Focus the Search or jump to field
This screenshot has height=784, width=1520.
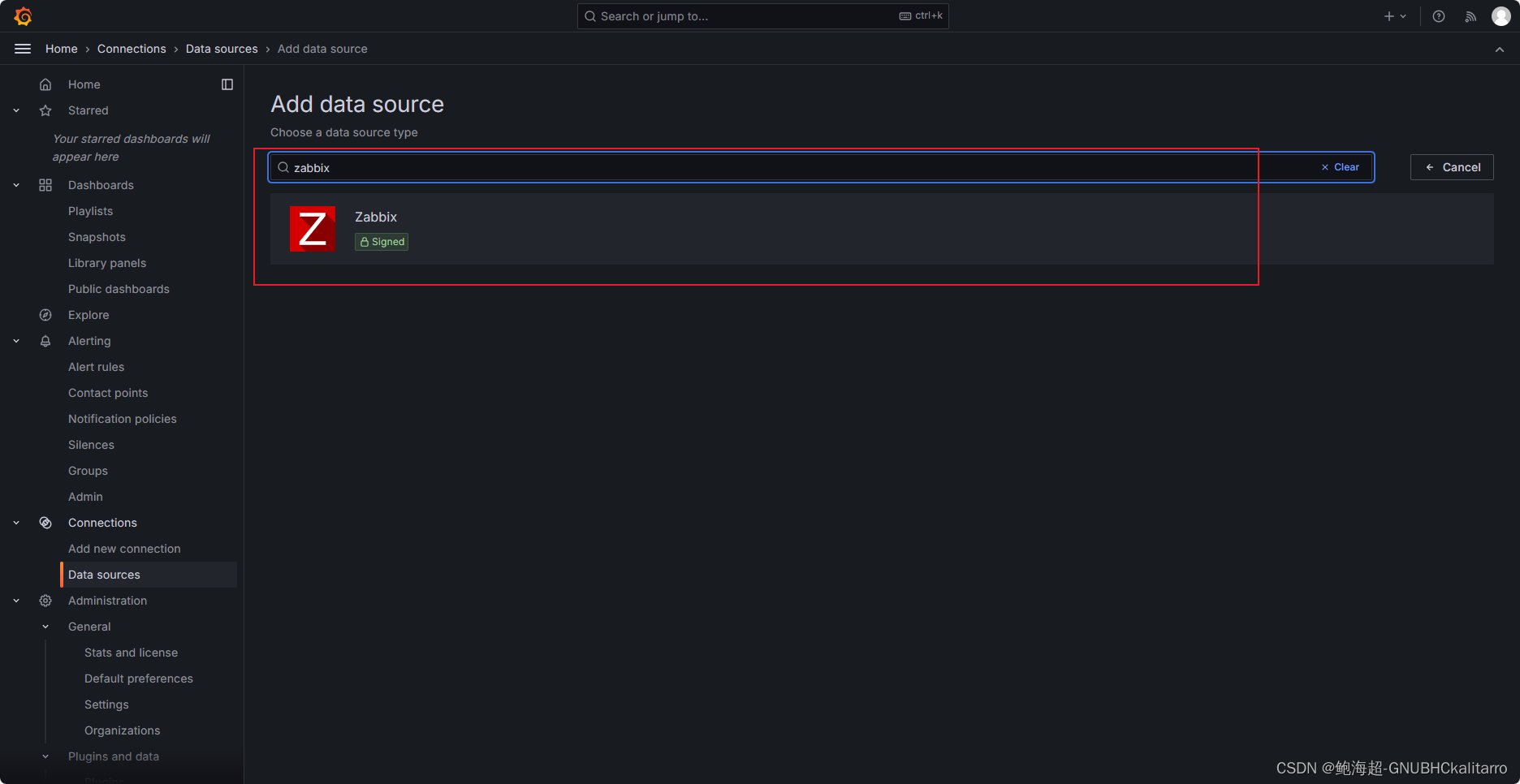[x=762, y=16]
